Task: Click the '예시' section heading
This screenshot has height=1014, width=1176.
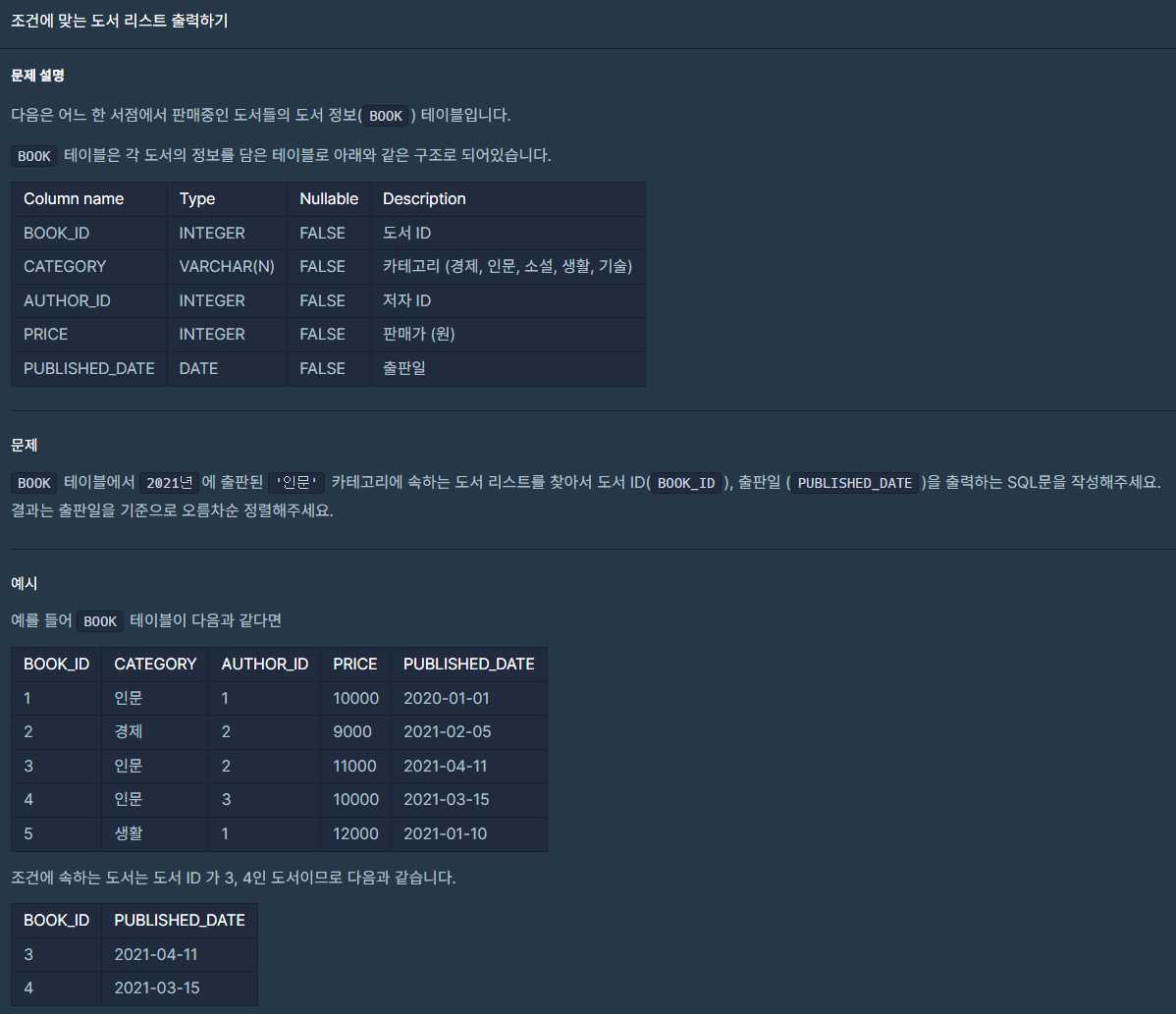Action: point(24,584)
